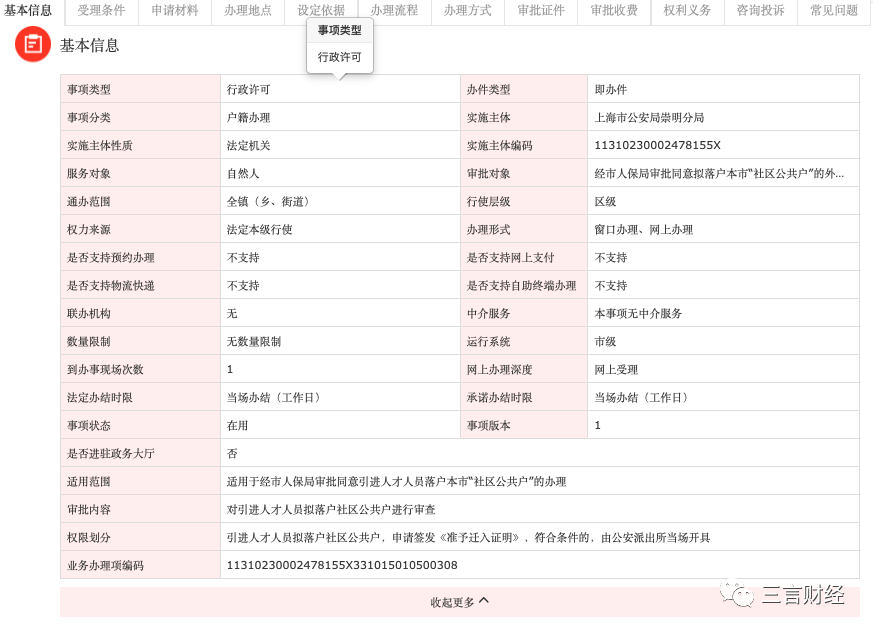This screenshot has height=633, width=873.
Task: Click the 区级 value in 行使层级 row
Action: 605,201
